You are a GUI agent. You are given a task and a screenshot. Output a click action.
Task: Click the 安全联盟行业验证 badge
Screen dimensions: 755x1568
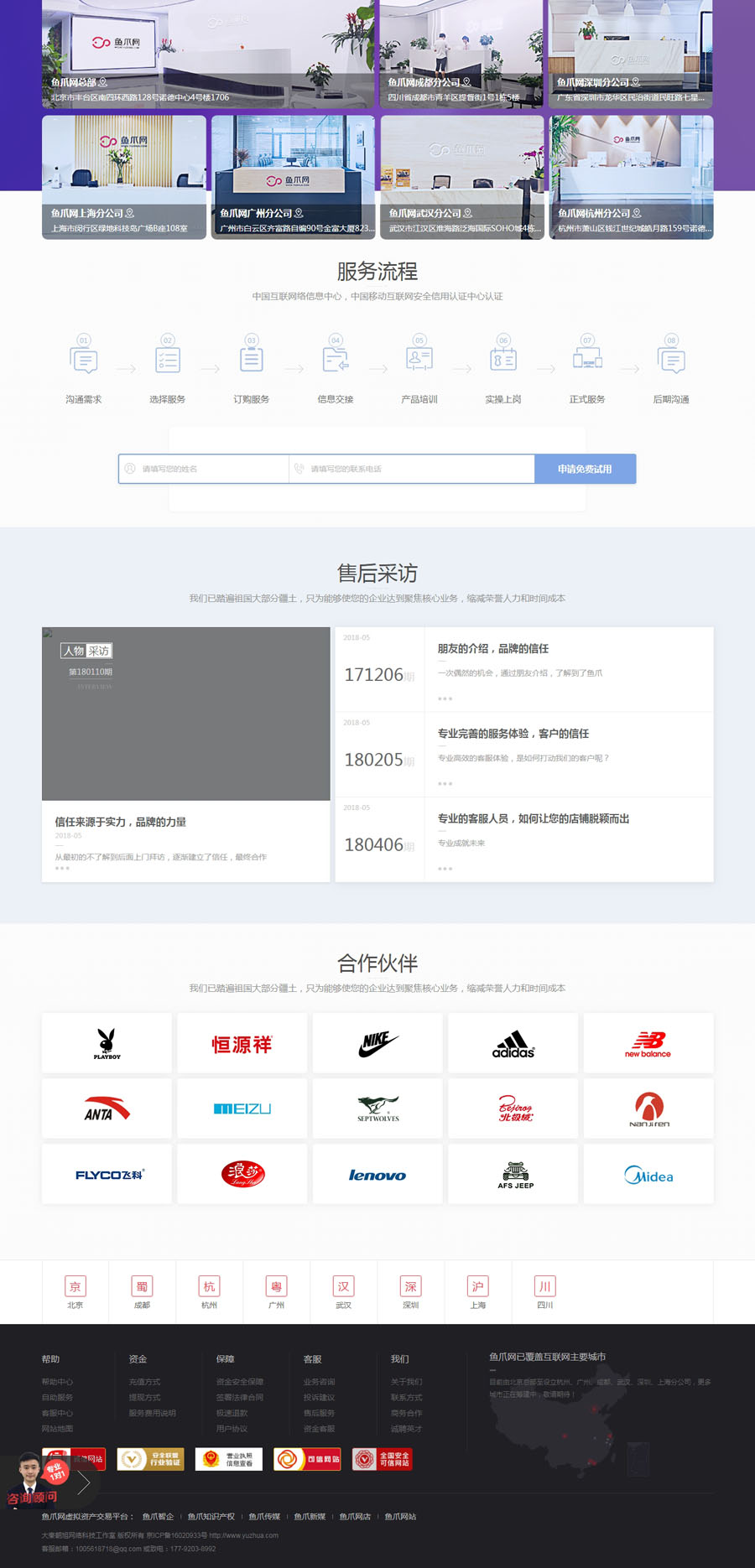coord(150,1459)
